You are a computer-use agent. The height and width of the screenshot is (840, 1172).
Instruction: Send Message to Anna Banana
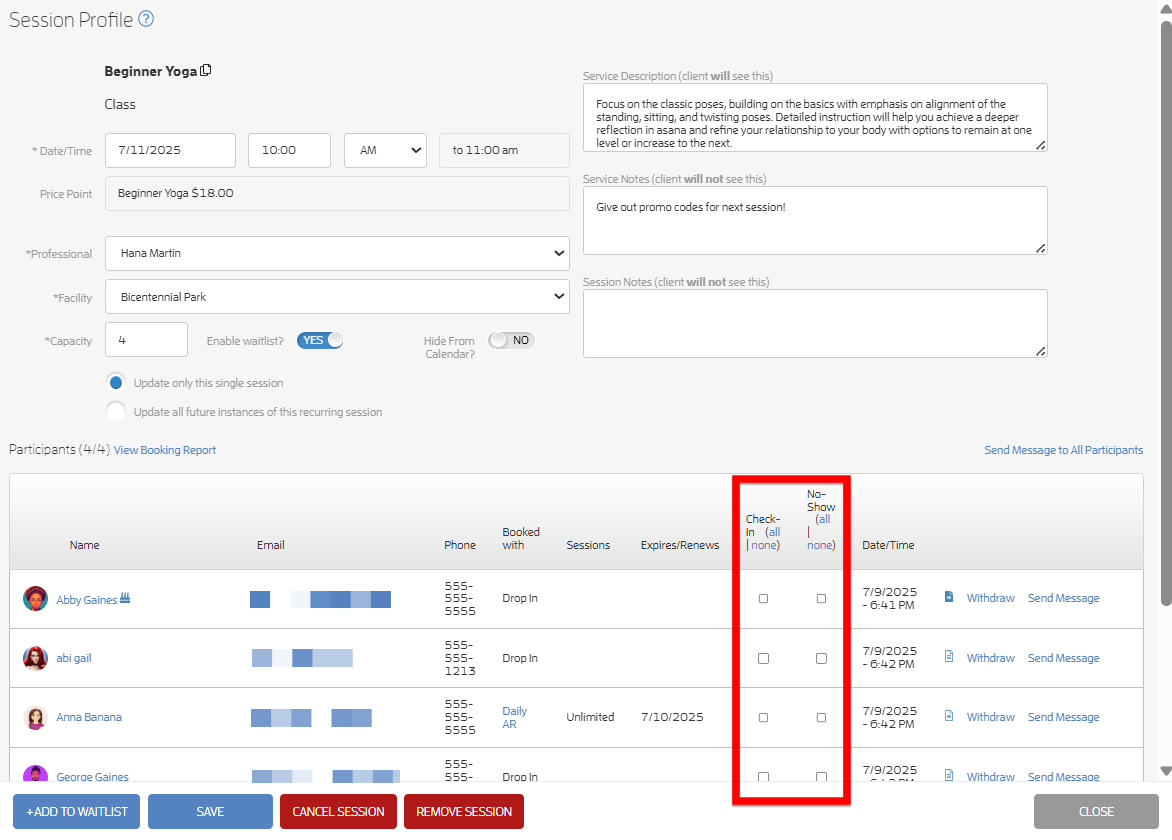pyautogui.click(x=1064, y=717)
